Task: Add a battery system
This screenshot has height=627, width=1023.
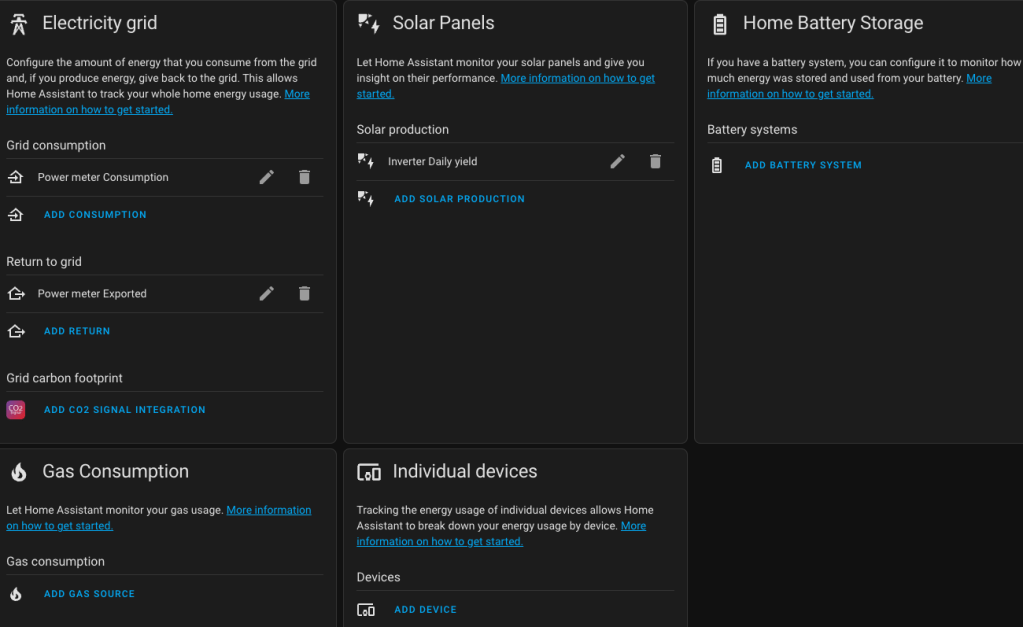Action: pyautogui.click(x=803, y=165)
